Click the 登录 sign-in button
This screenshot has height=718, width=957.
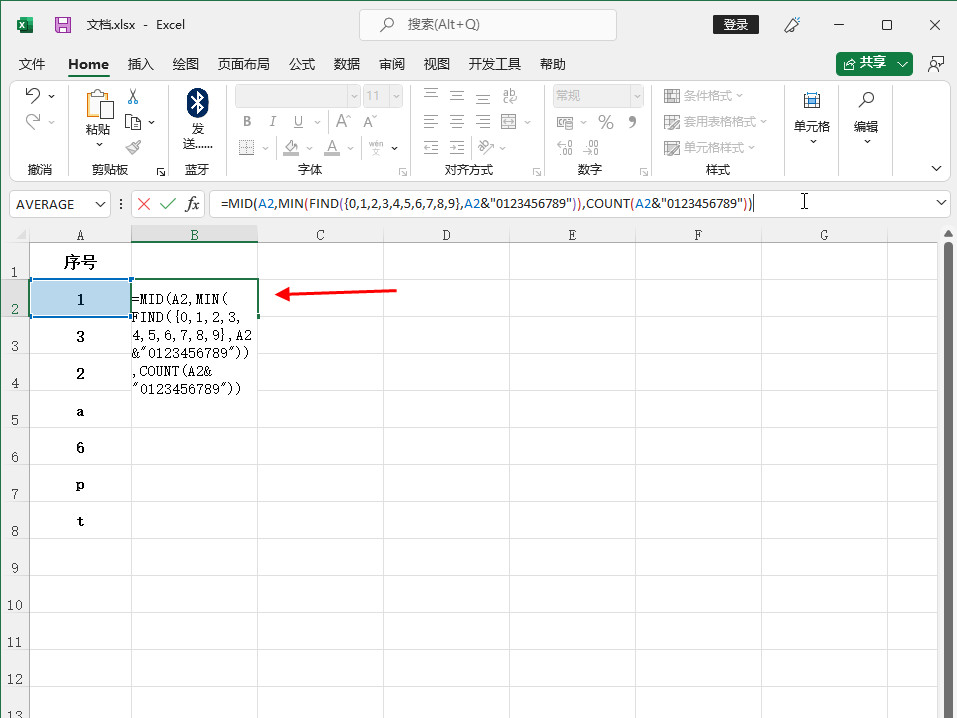736,24
